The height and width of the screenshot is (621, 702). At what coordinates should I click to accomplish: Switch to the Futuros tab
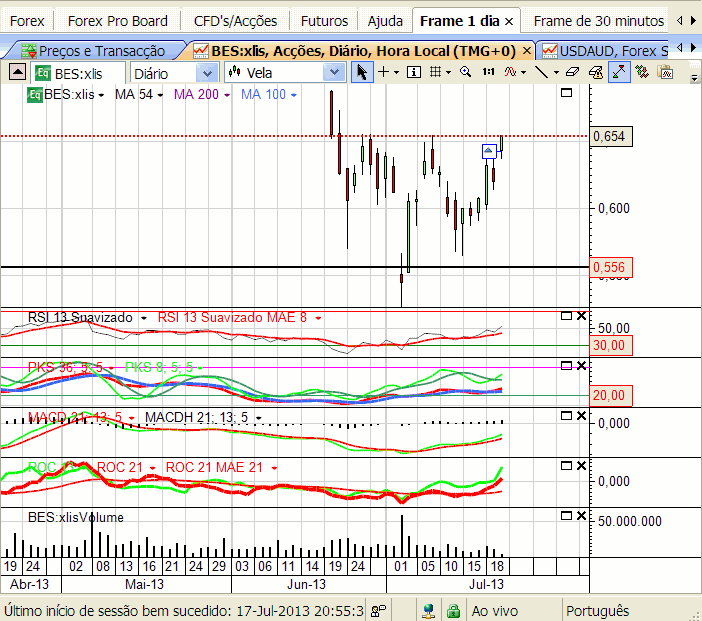tap(324, 21)
